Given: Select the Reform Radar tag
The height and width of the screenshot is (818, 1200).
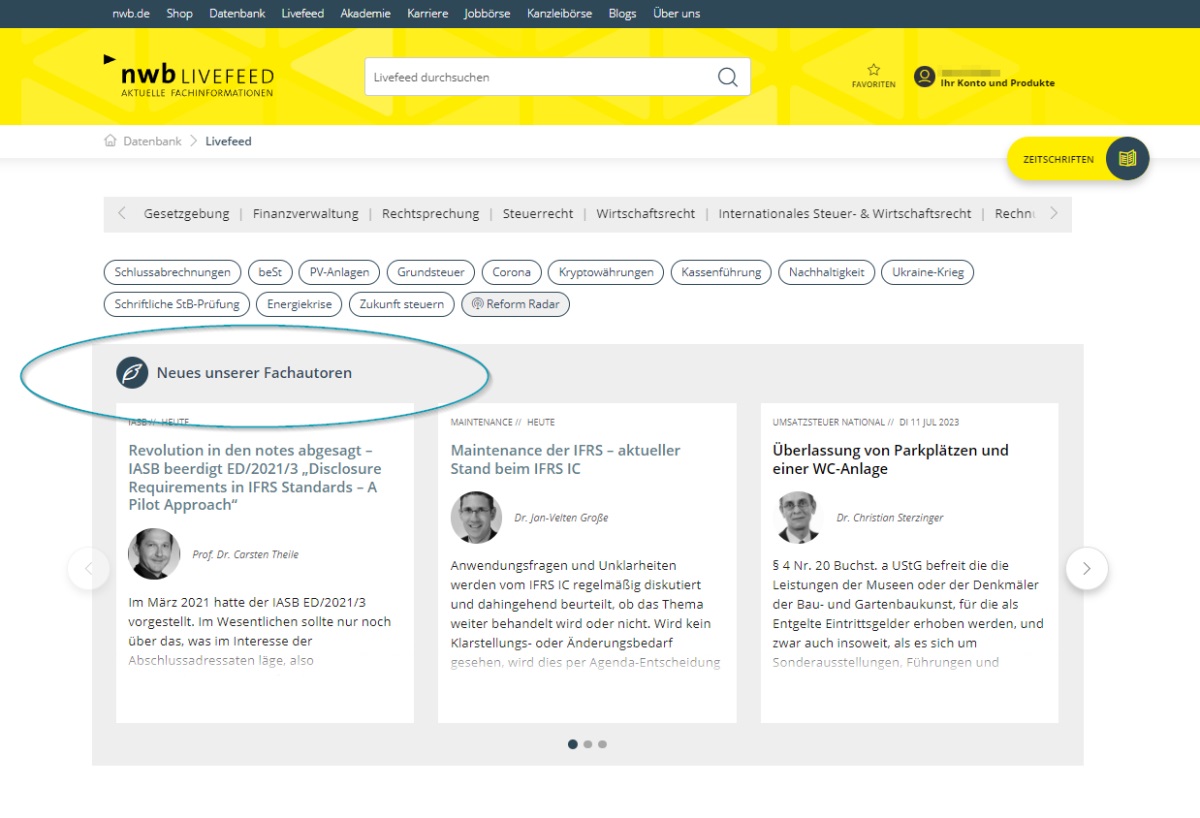Looking at the screenshot, I should (515, 304).
